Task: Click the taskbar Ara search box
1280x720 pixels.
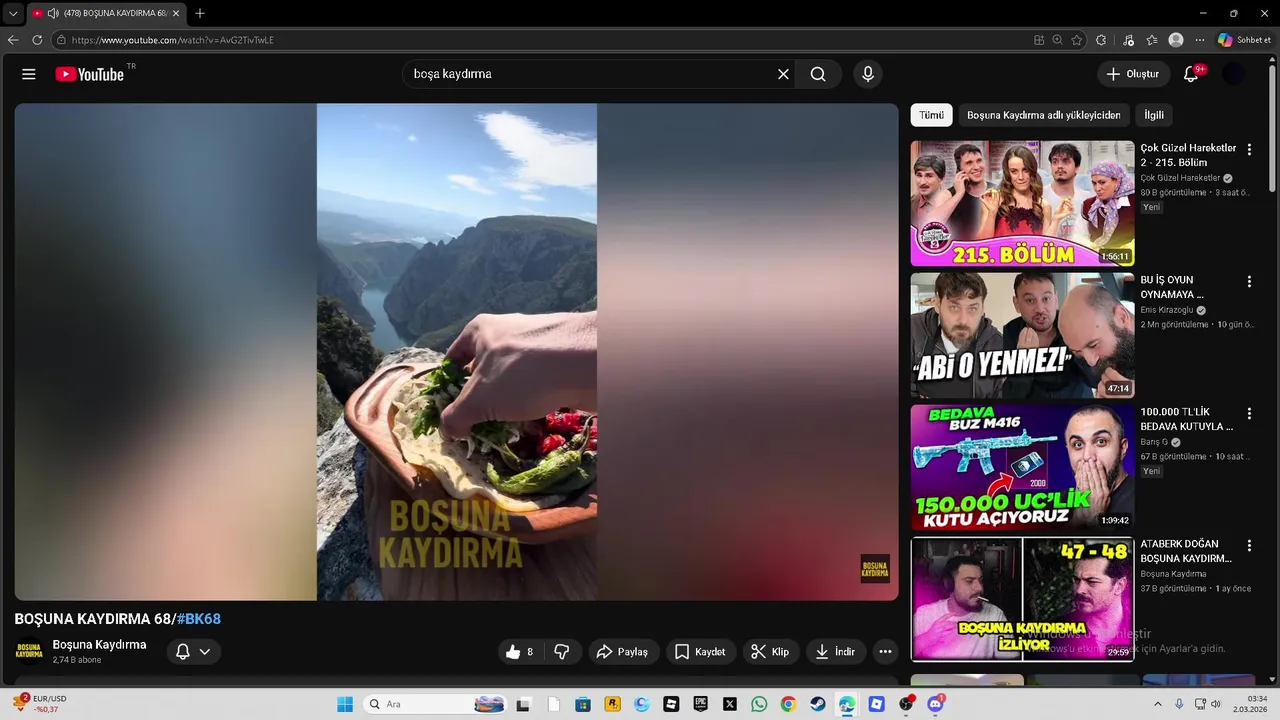Action: tap(435, 704)
